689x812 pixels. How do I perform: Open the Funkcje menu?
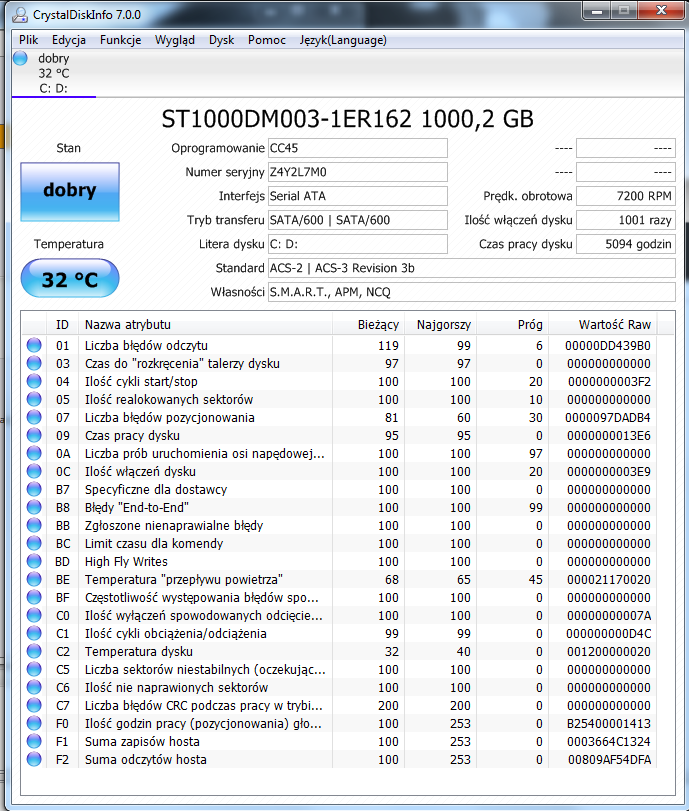click(120, 40)
